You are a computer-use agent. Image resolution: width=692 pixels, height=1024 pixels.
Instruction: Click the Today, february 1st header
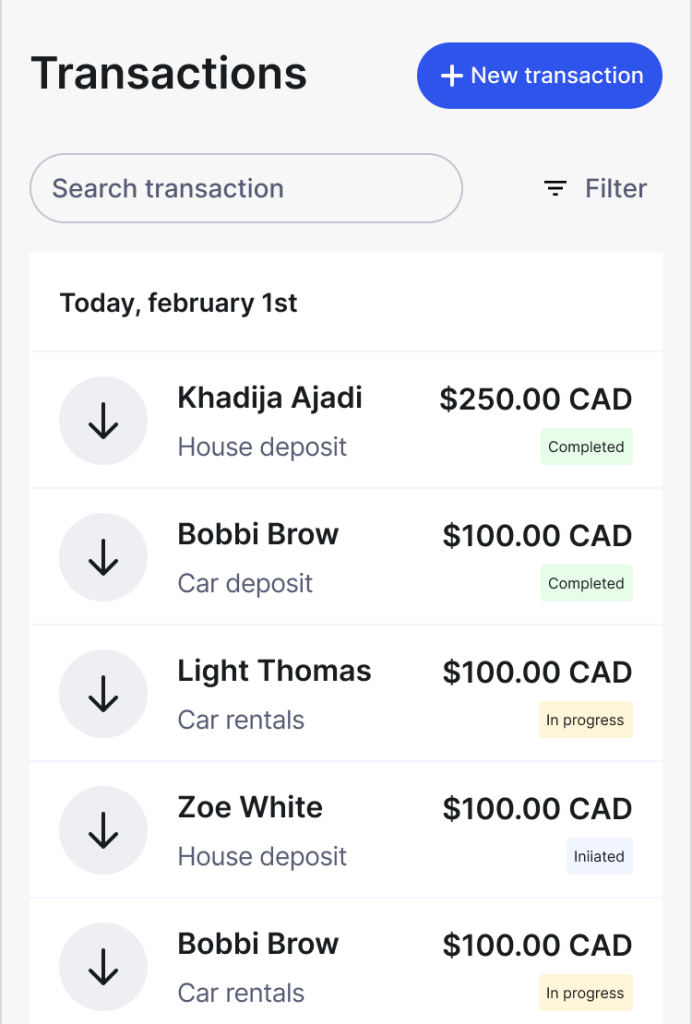point(178,303)
